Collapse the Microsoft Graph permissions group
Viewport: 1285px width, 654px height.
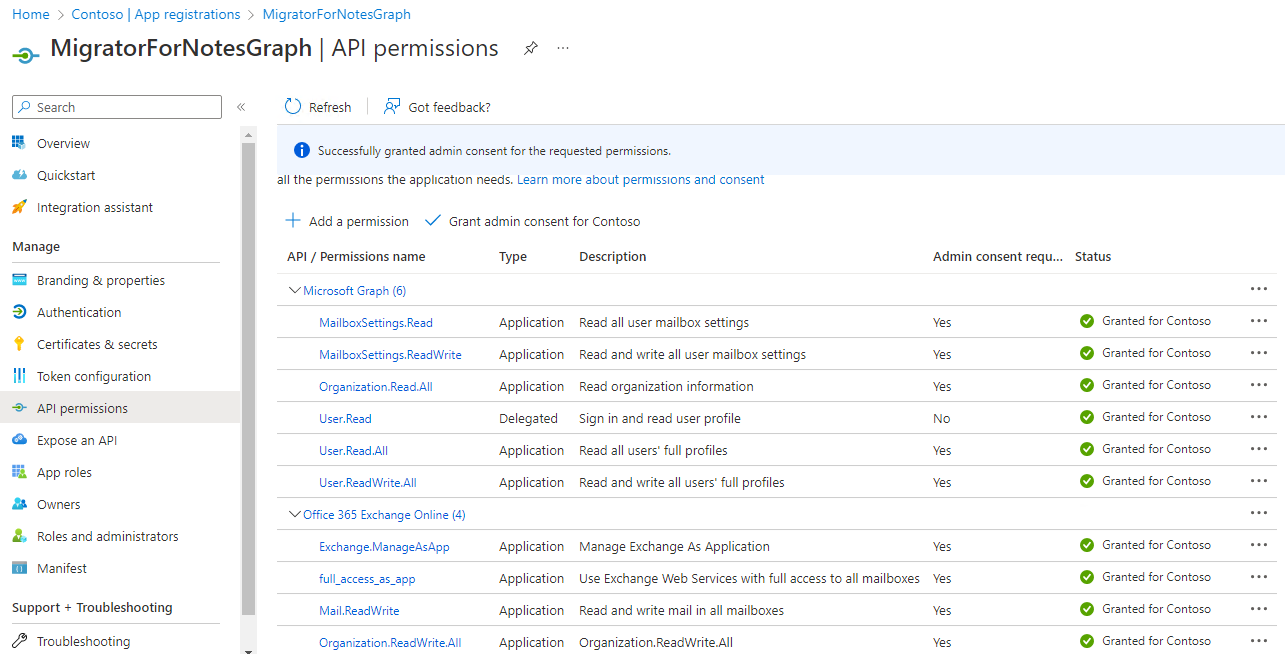point(294,290)
